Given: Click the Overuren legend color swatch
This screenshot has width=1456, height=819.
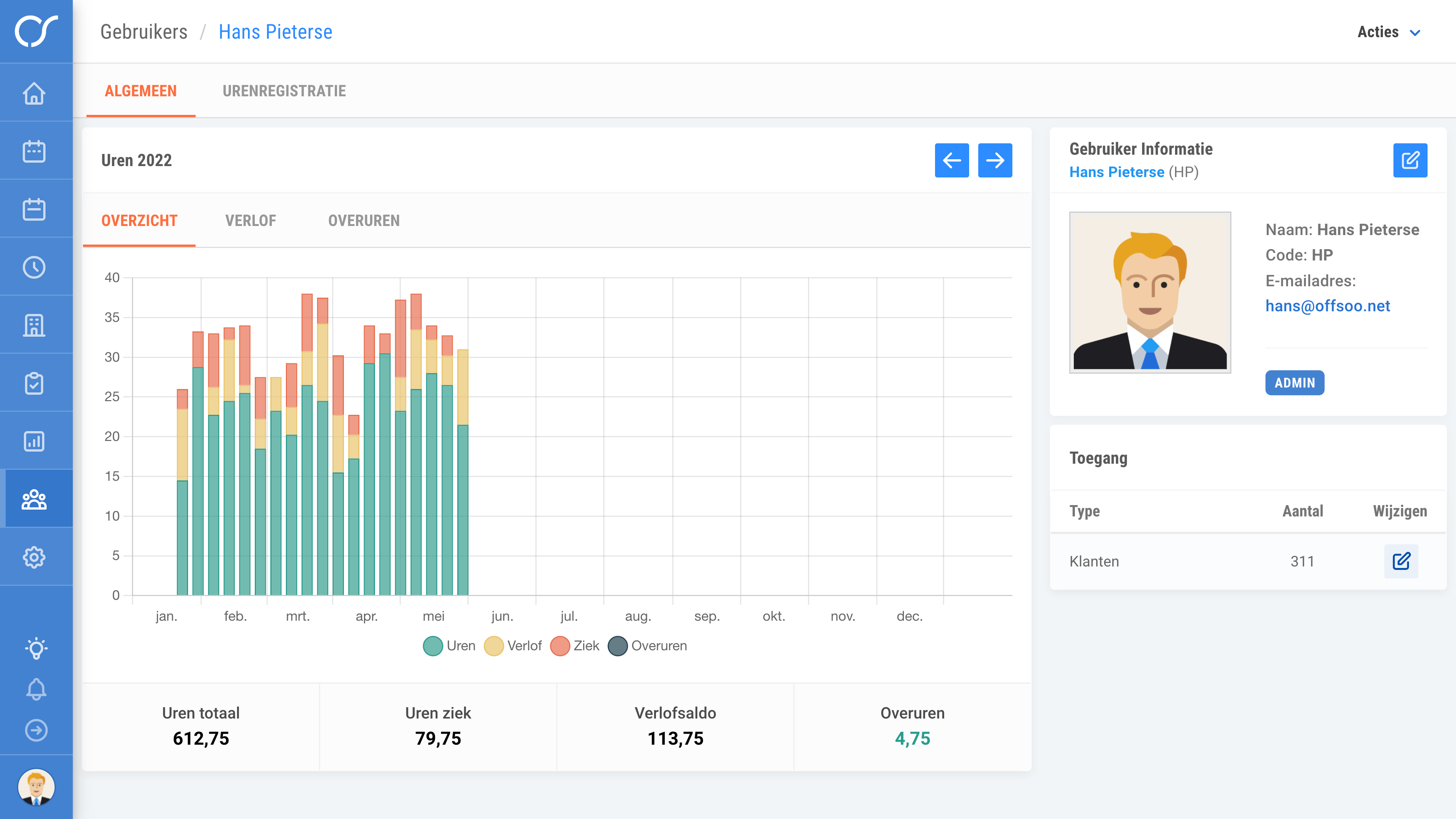Looking at the screenshot, I should pyautogui.click(x=617, y=645).
